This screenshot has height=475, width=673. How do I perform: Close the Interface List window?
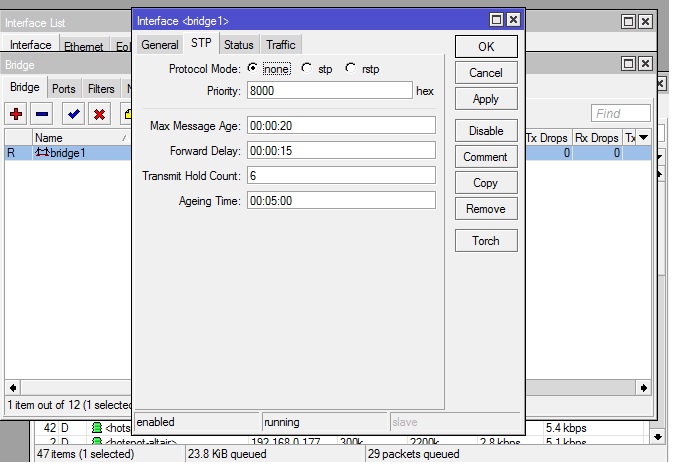[645, 21]
